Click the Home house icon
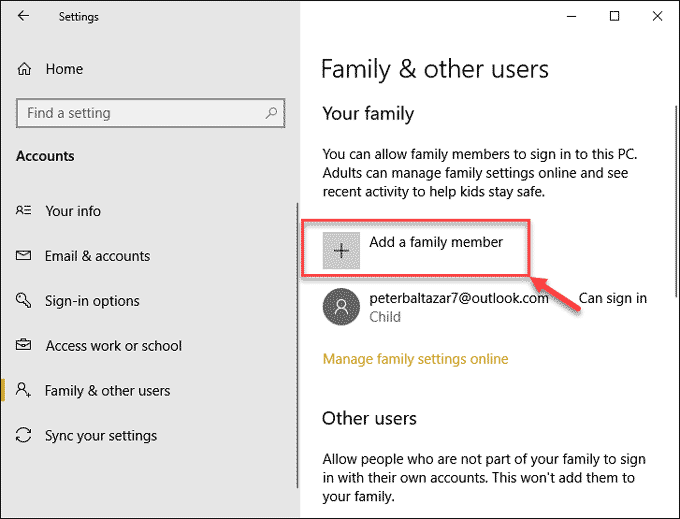 24,69
